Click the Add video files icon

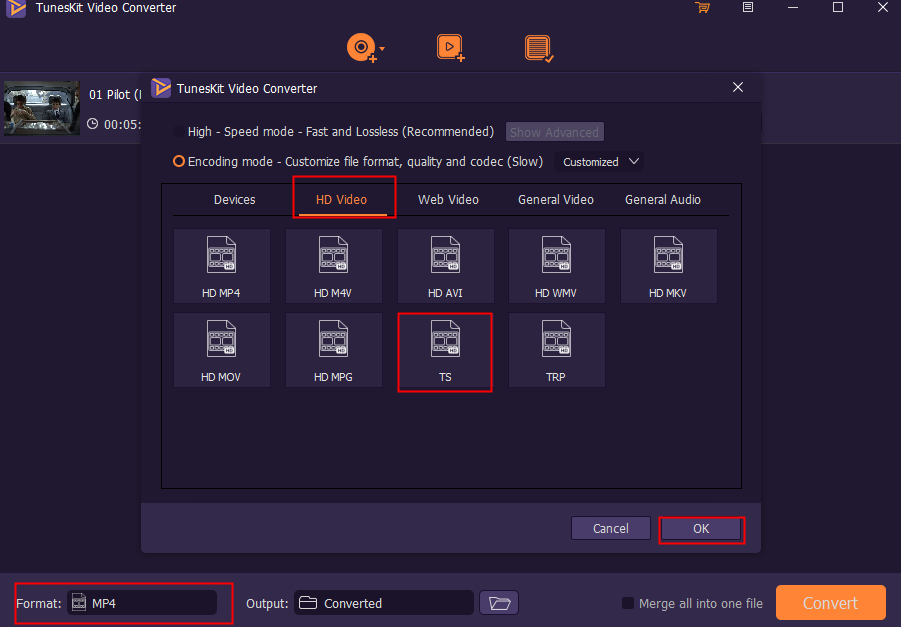coord(450,48)
